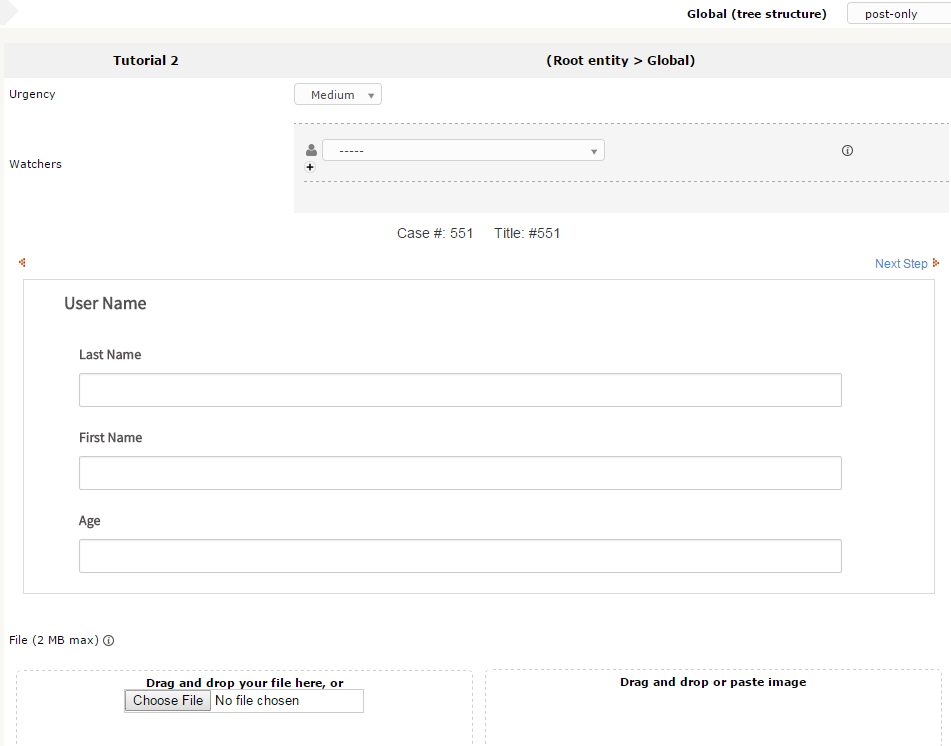Screen dimensions: 951x746
Task: Click the red arrow after Next Step
Action: [x=936, y=264]
